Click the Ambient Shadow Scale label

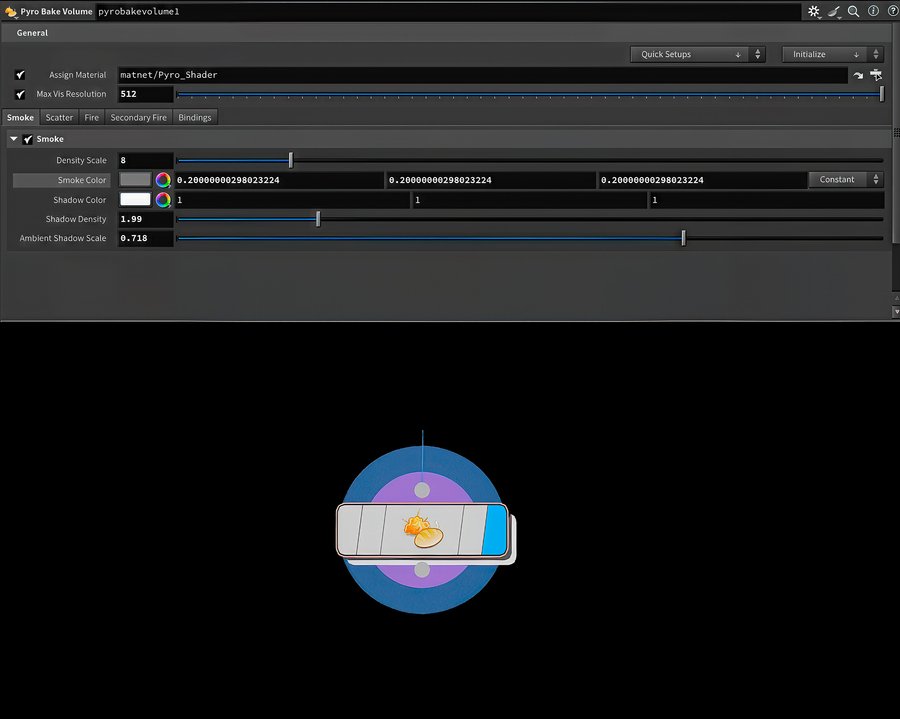[63, 238]
